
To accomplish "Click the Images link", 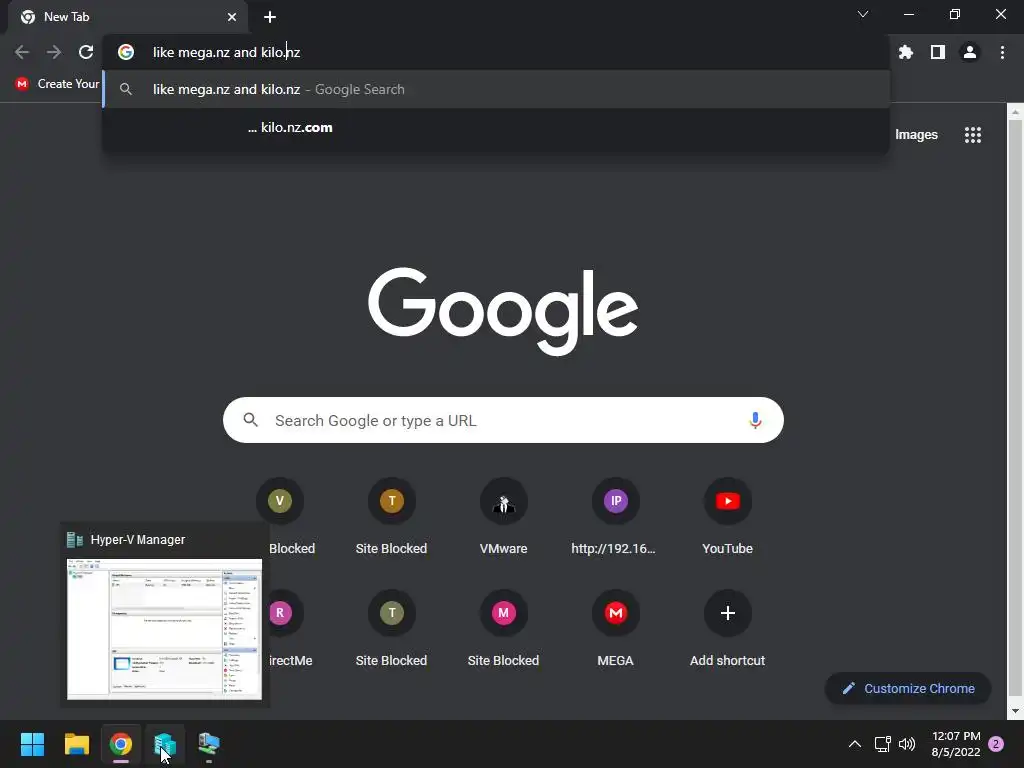I will point(916,135).
